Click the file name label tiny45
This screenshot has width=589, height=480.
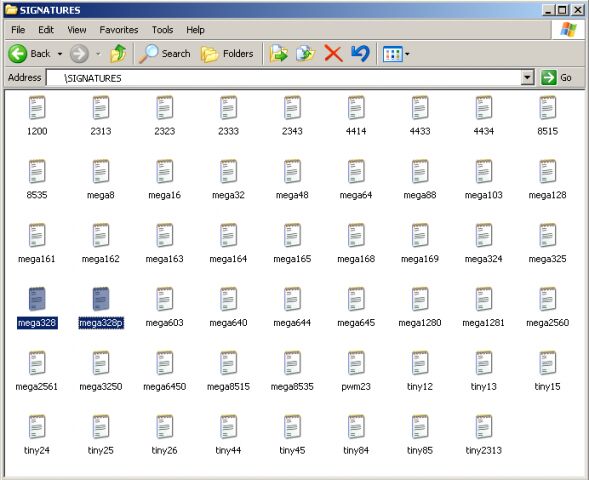[292, 450]
